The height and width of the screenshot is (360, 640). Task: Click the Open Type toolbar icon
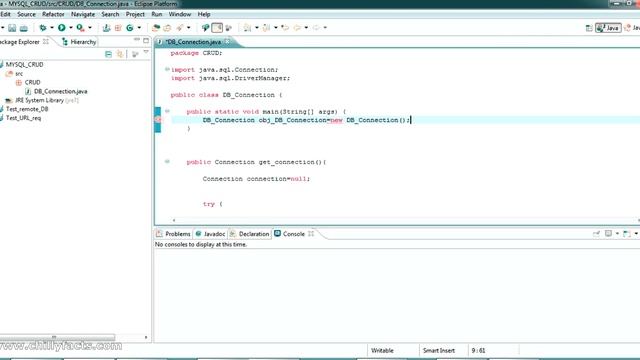pyautogui.click(x=156, y=28)
